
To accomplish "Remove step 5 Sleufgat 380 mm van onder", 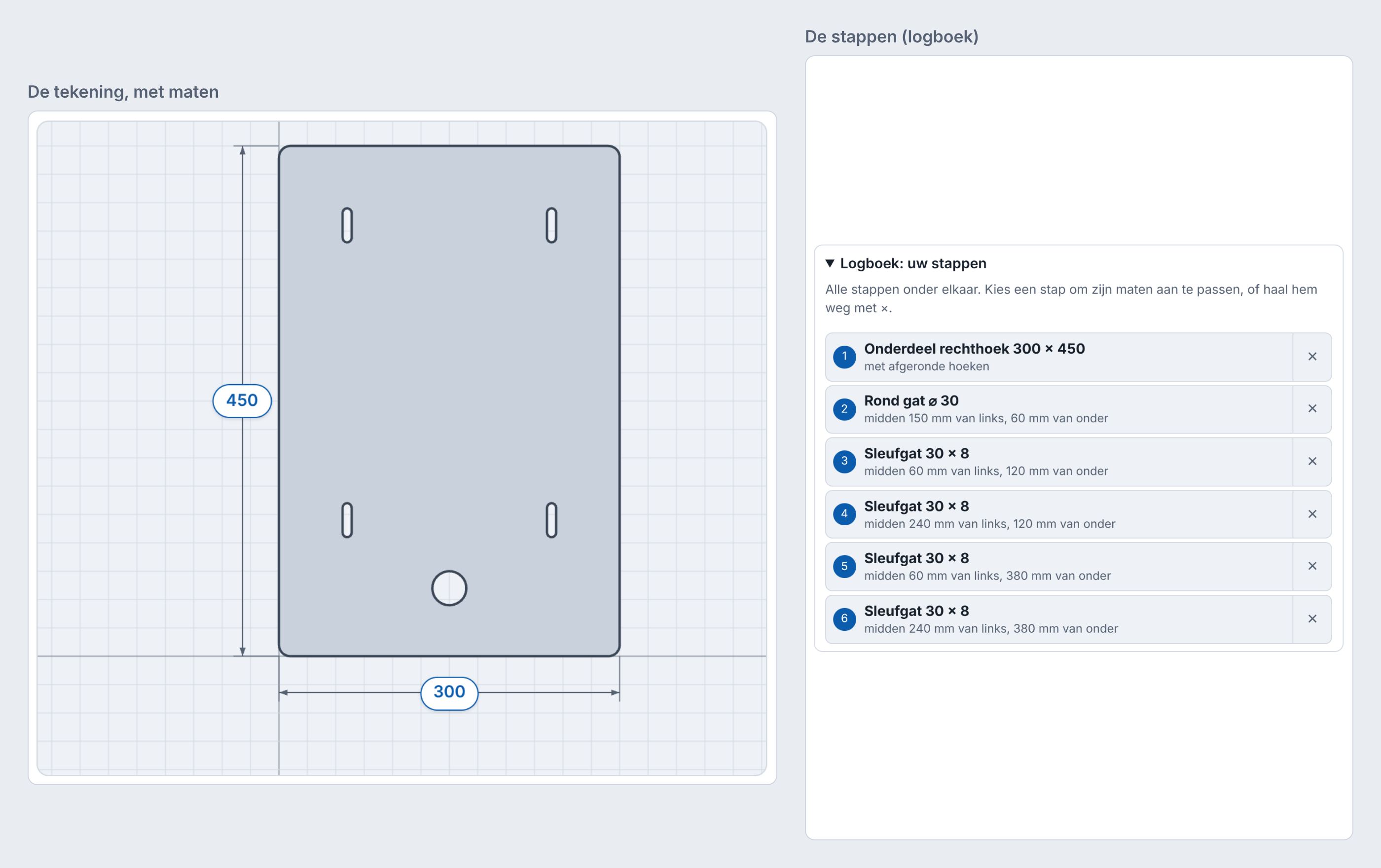I will point(1312,567).
